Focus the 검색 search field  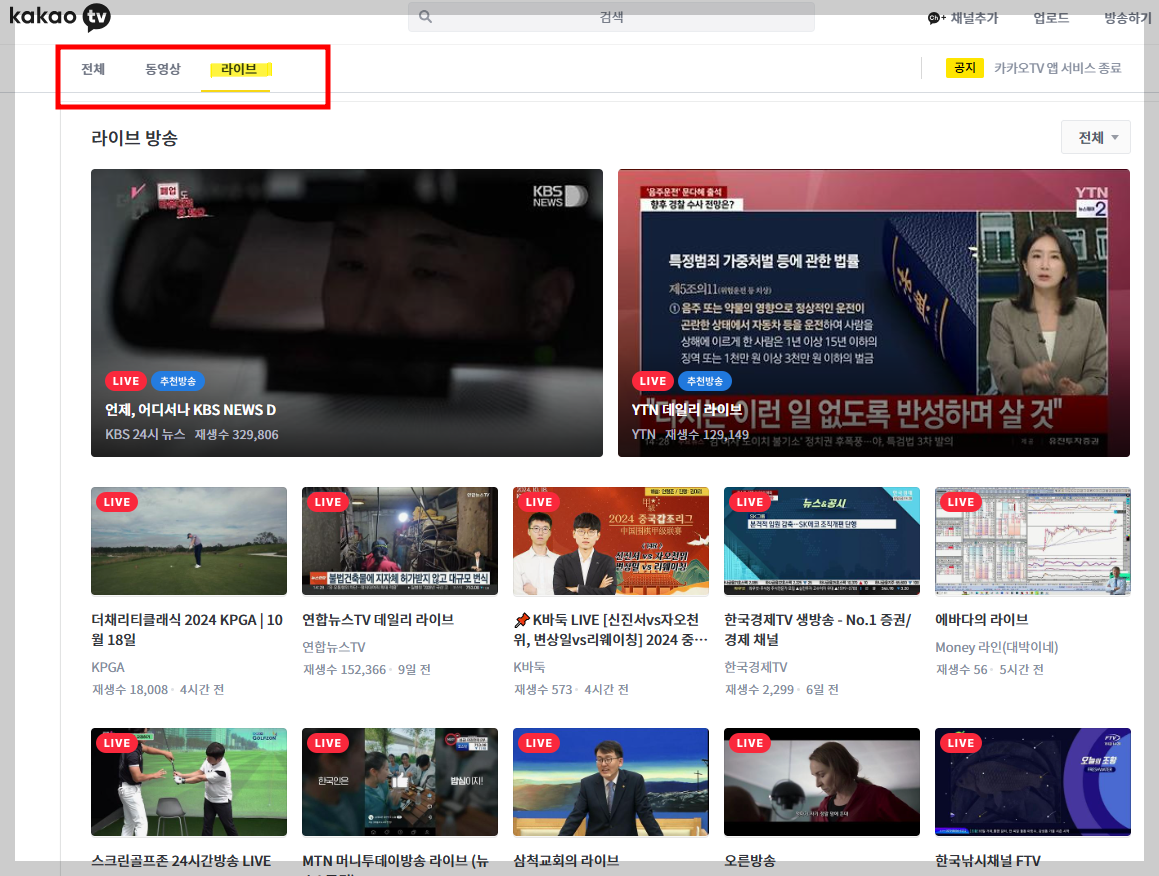[x=611, y=16]
